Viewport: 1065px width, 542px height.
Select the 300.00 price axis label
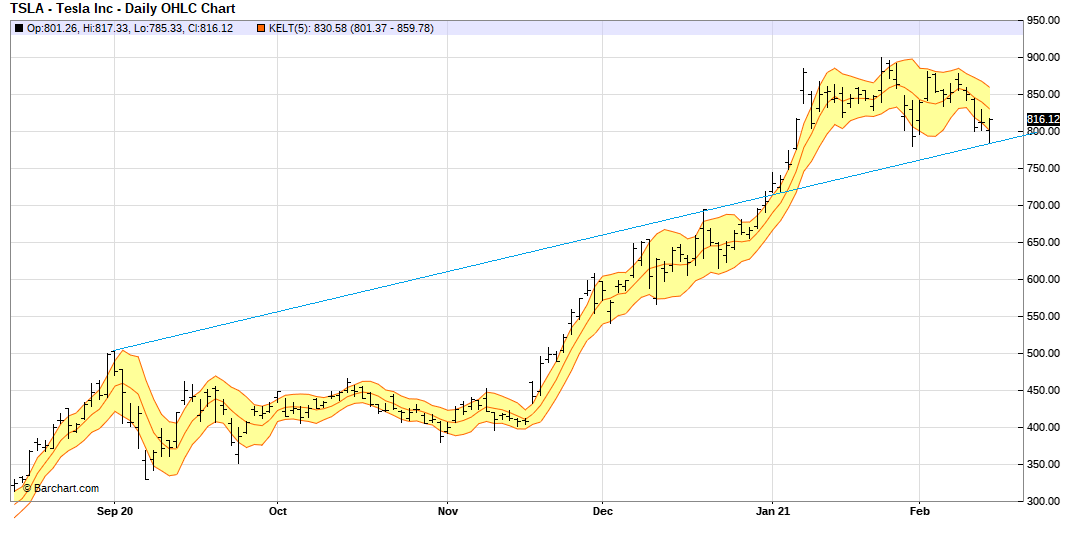(x=1044, y=501)
